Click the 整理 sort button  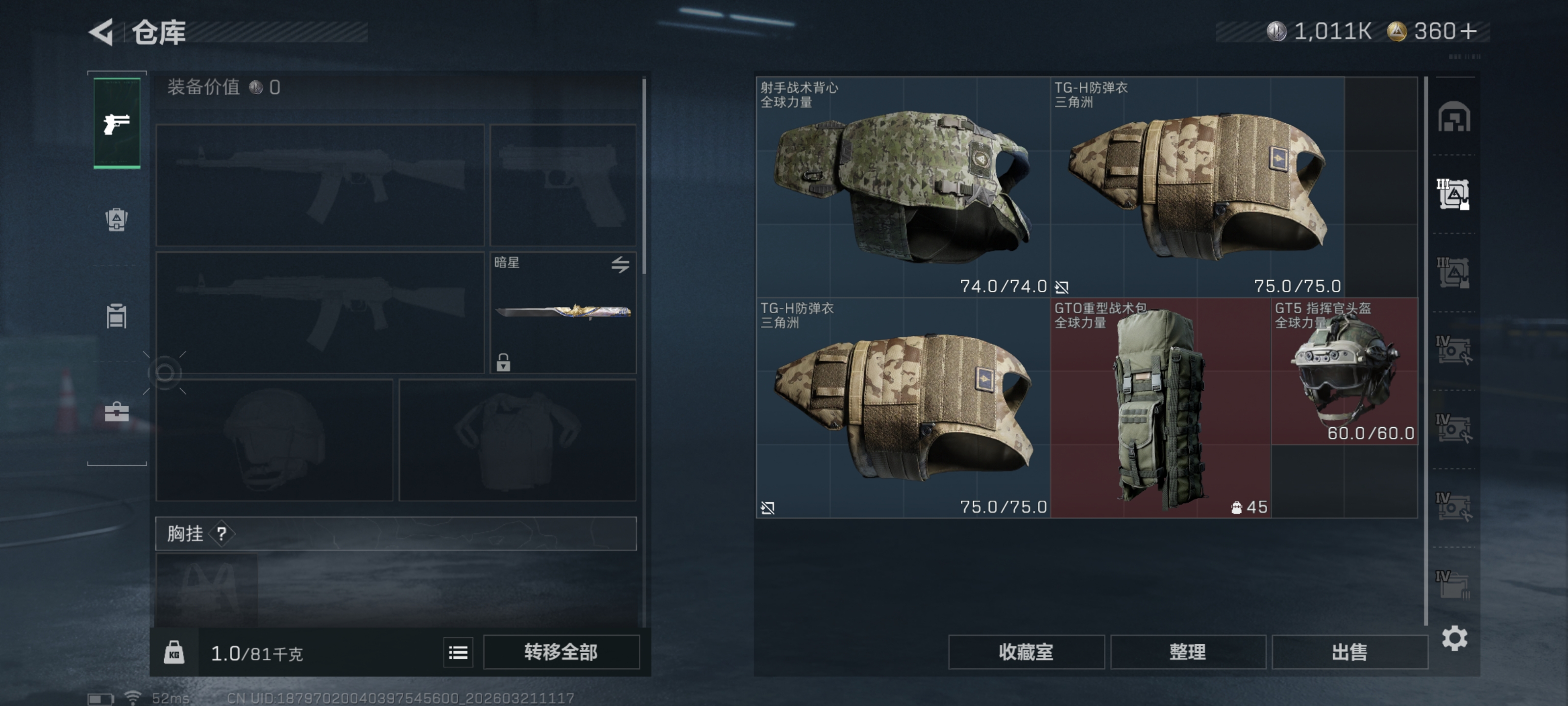pos(1187,653)
